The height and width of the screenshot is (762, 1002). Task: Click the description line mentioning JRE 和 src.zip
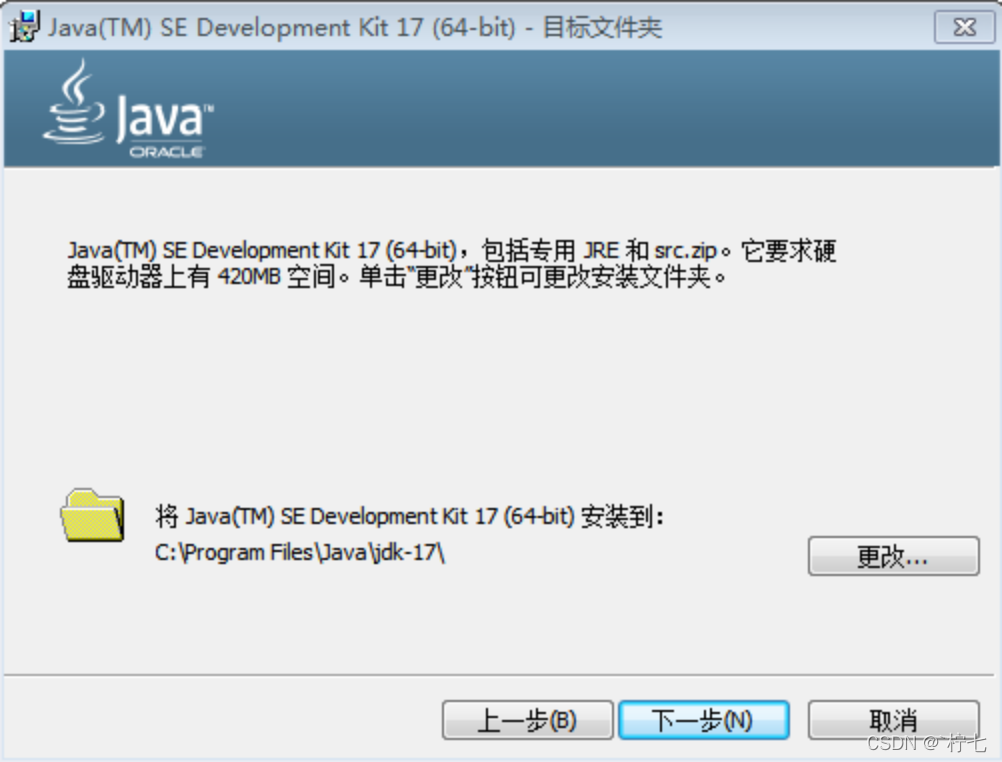click(452, 250)
